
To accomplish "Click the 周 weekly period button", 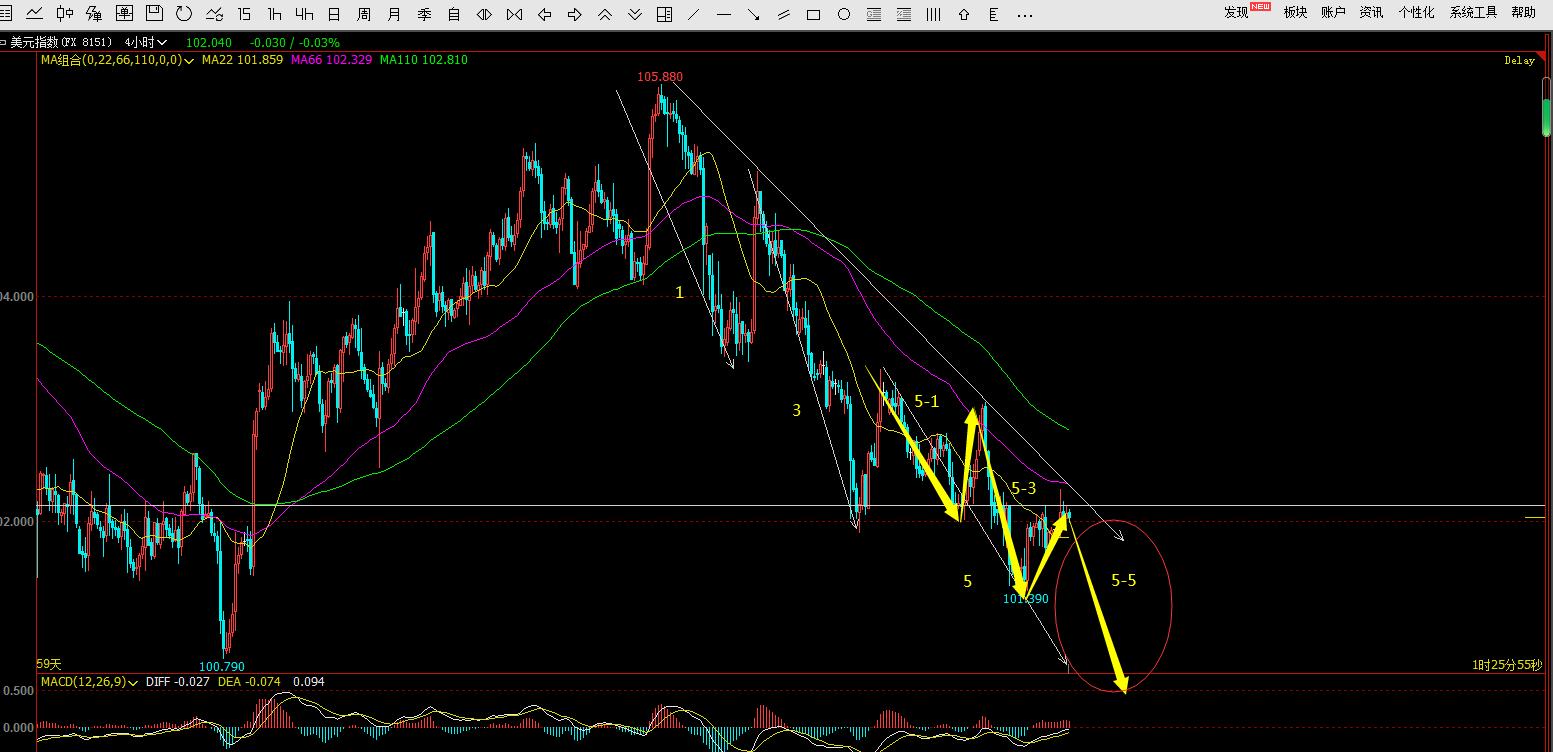I will (x=364, y=14).
